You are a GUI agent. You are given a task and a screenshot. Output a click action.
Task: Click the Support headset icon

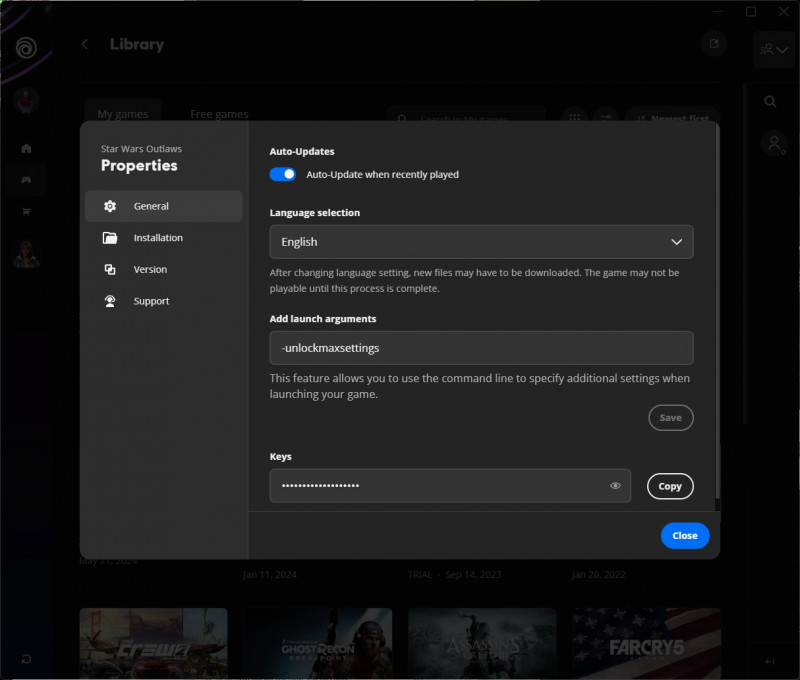[110, 301]
